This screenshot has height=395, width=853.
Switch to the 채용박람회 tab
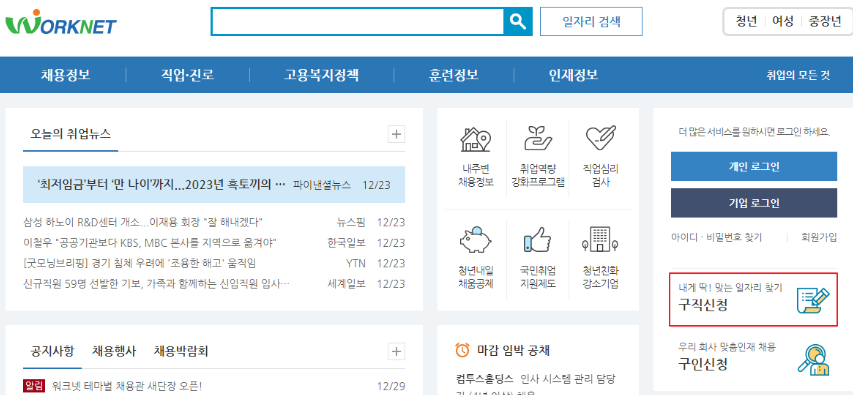point(181,351)
